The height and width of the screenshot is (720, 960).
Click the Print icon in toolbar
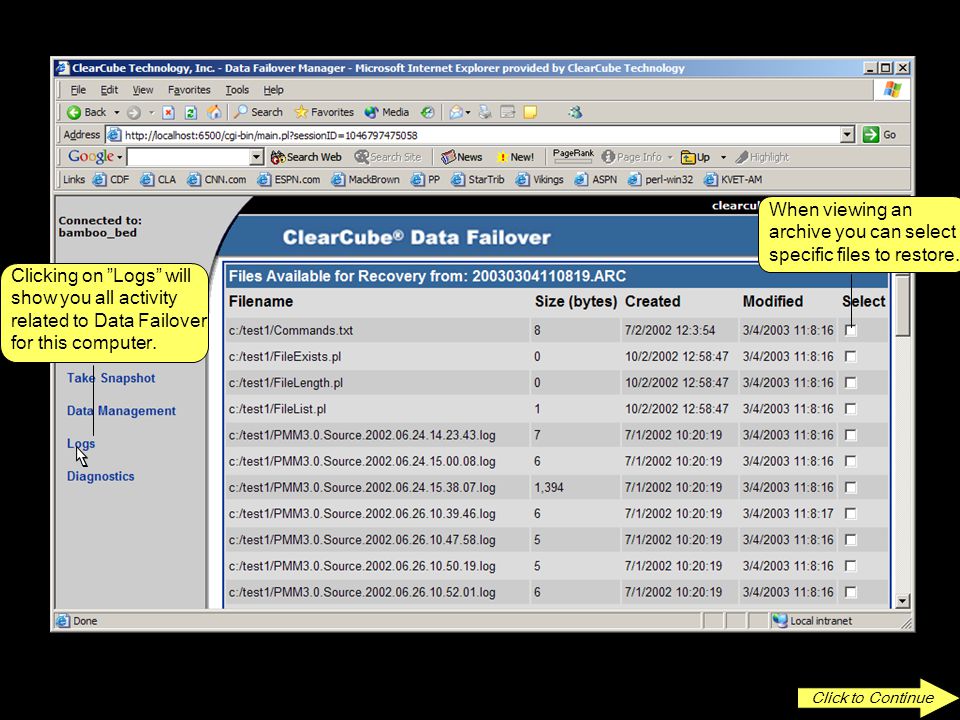tap(485, 112)
